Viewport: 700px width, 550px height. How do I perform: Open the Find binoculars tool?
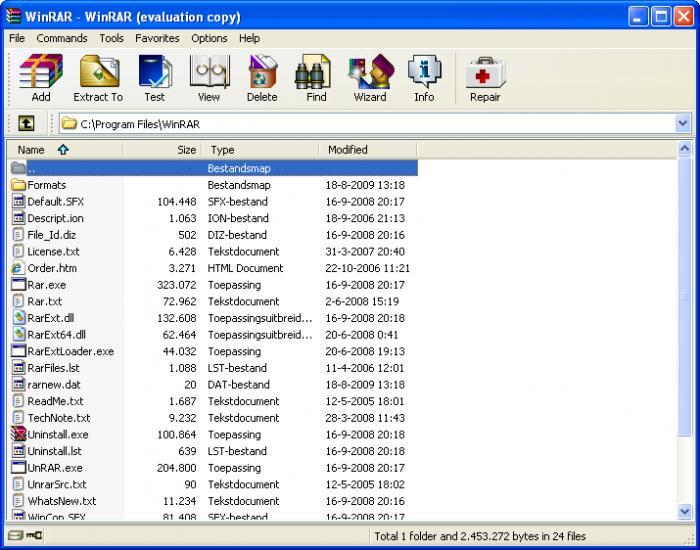tap(313, 71)
